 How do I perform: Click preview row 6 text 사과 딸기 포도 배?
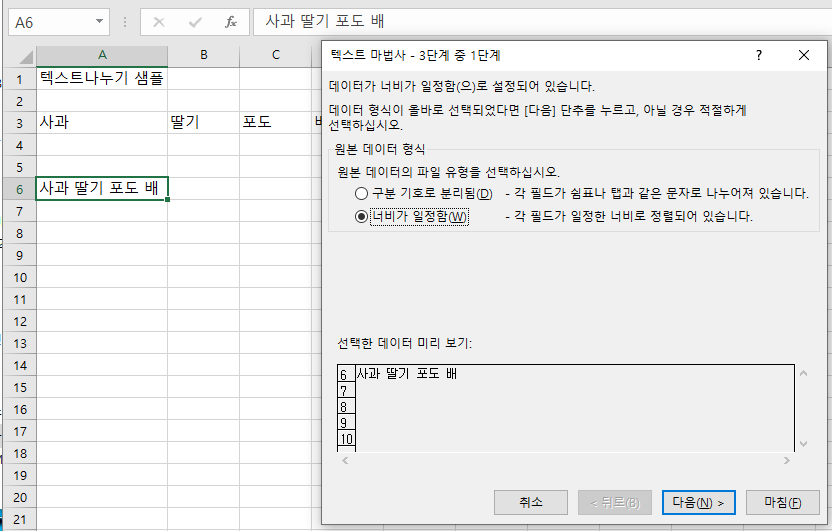tap(406, 374)
